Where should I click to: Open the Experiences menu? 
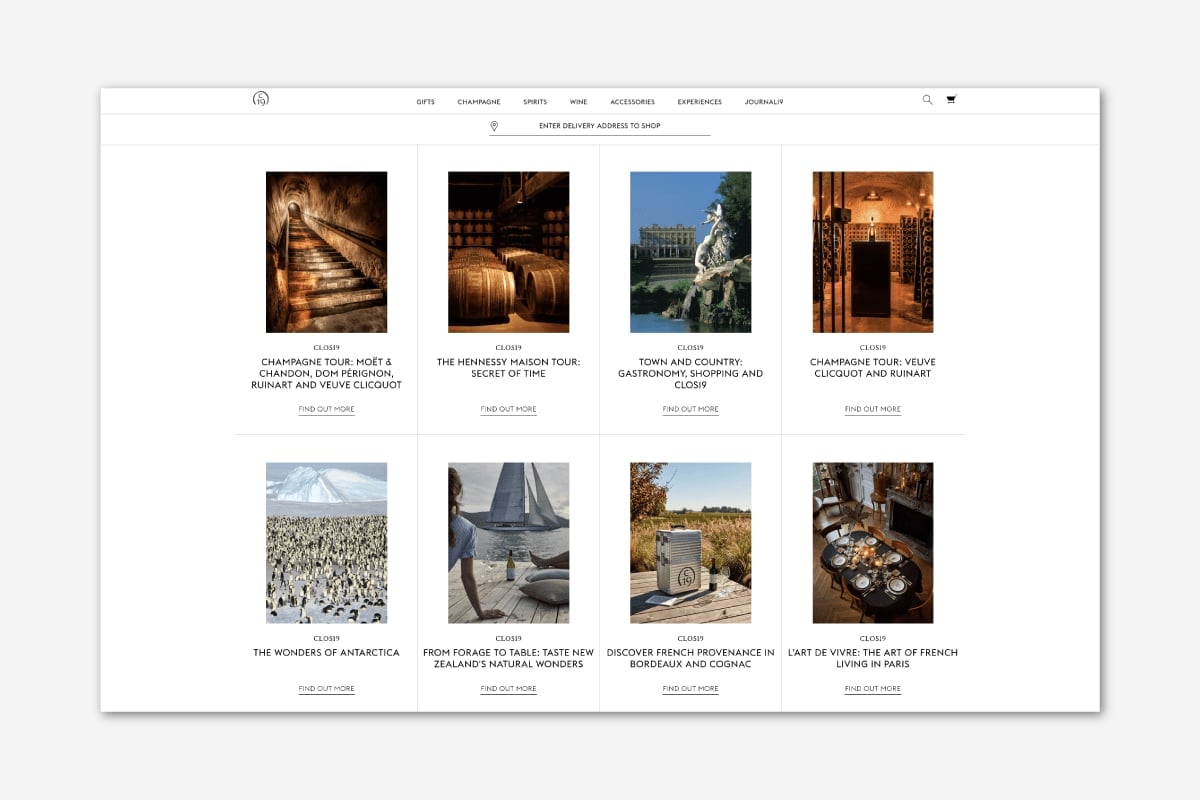pos(700,102)
